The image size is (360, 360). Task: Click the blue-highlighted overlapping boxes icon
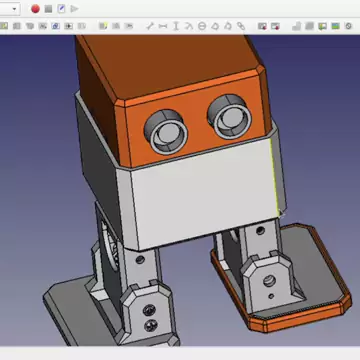(x=56, y=26)
